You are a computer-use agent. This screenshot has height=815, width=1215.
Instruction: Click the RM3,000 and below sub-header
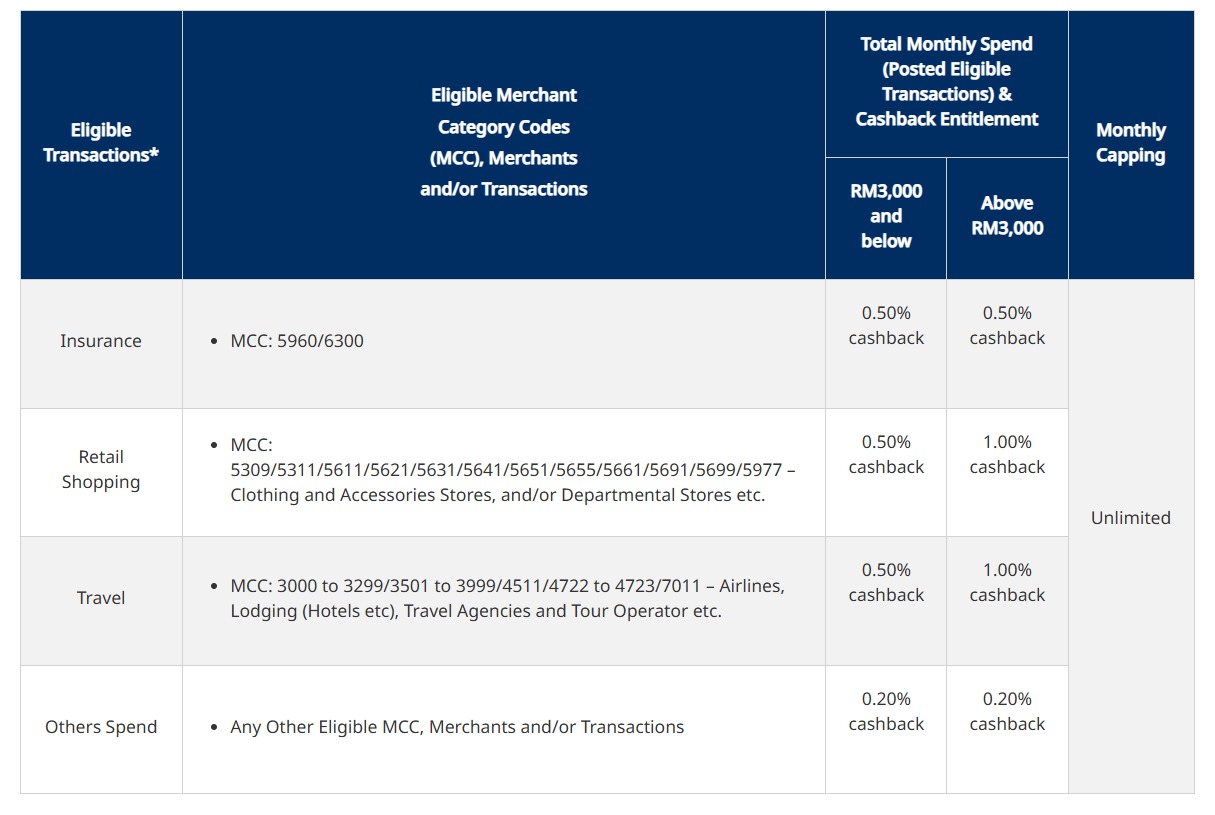pyautogui.click(x=886, y=216)
